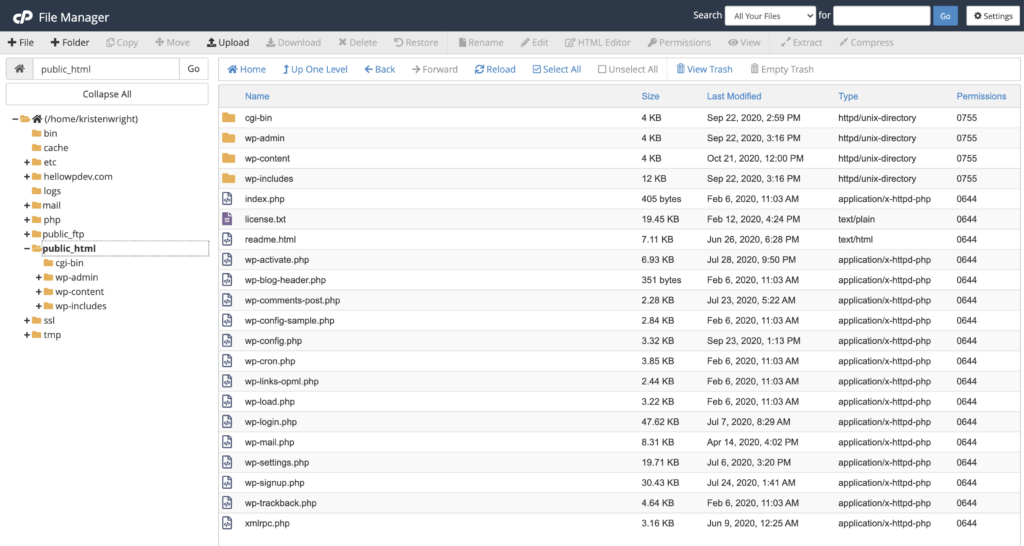This screenshot has width=1024, height=546.
Task: Click the Edit toolbar button
Action: [534, 42]
